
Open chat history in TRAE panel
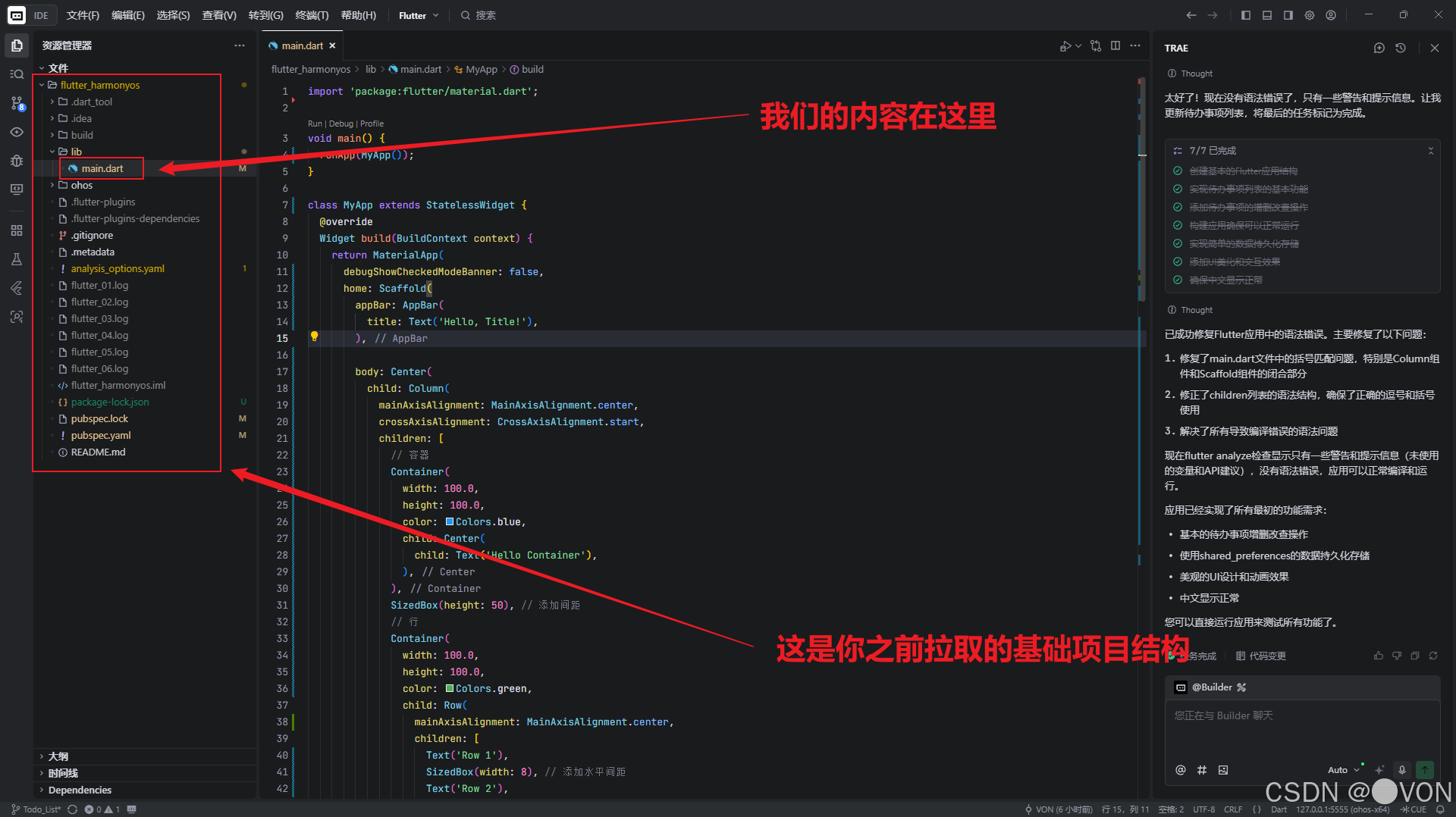1401,48
